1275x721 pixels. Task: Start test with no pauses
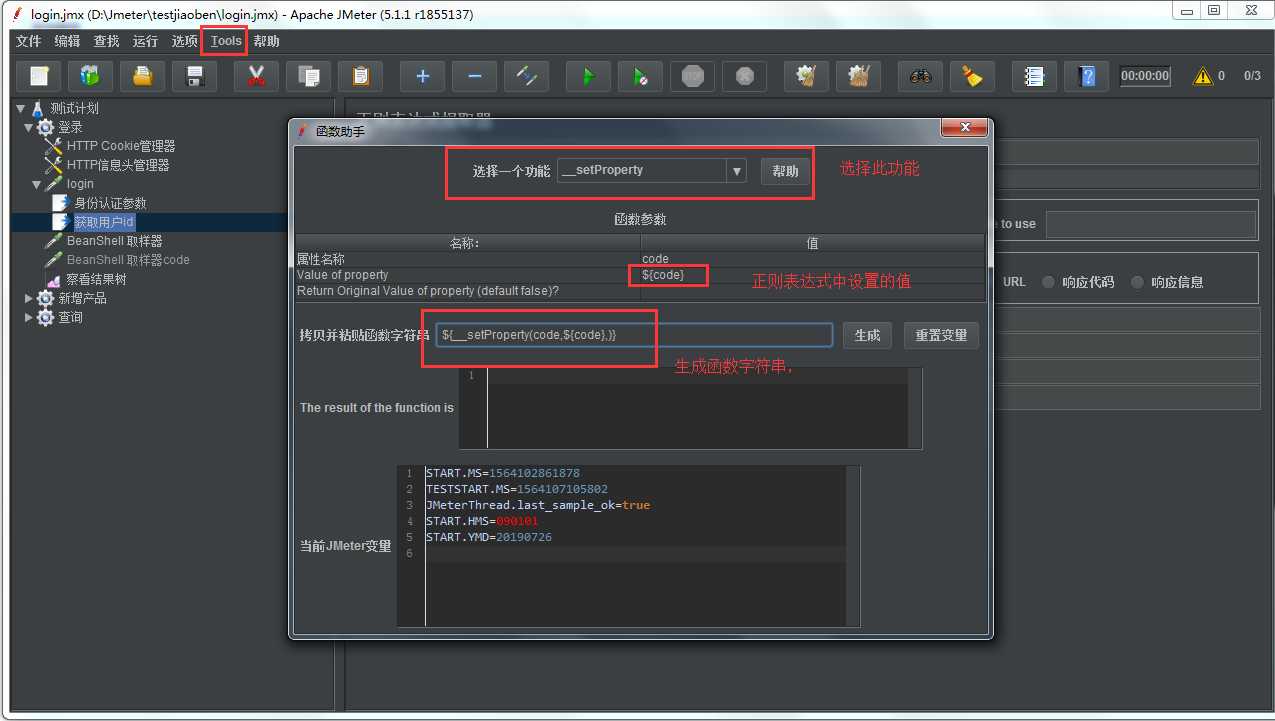tap(641, 76)
